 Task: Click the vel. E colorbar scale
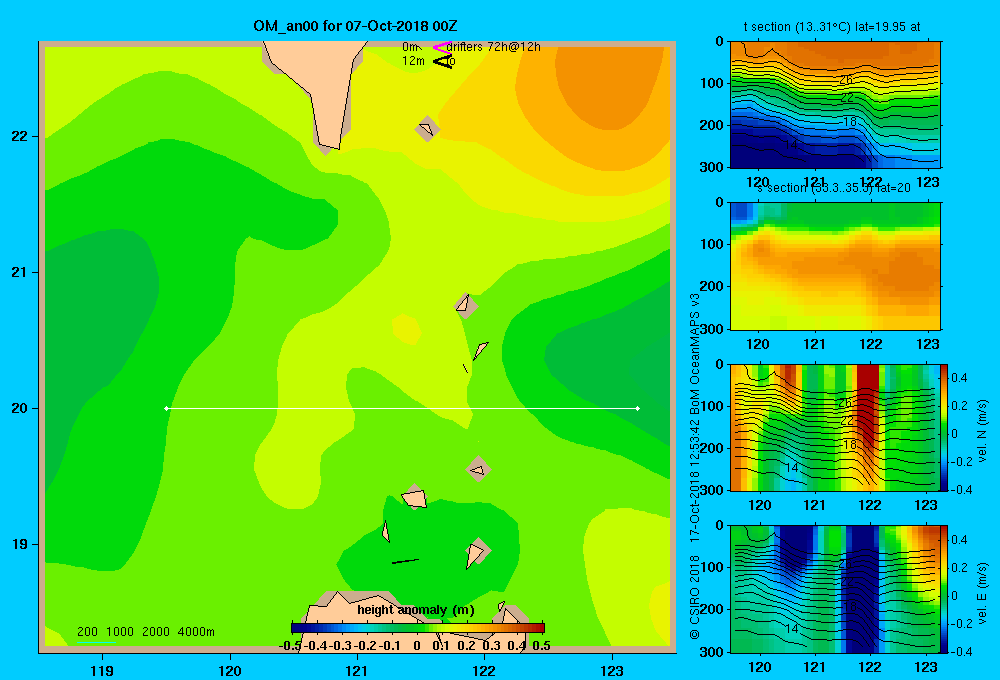point(944,589)
